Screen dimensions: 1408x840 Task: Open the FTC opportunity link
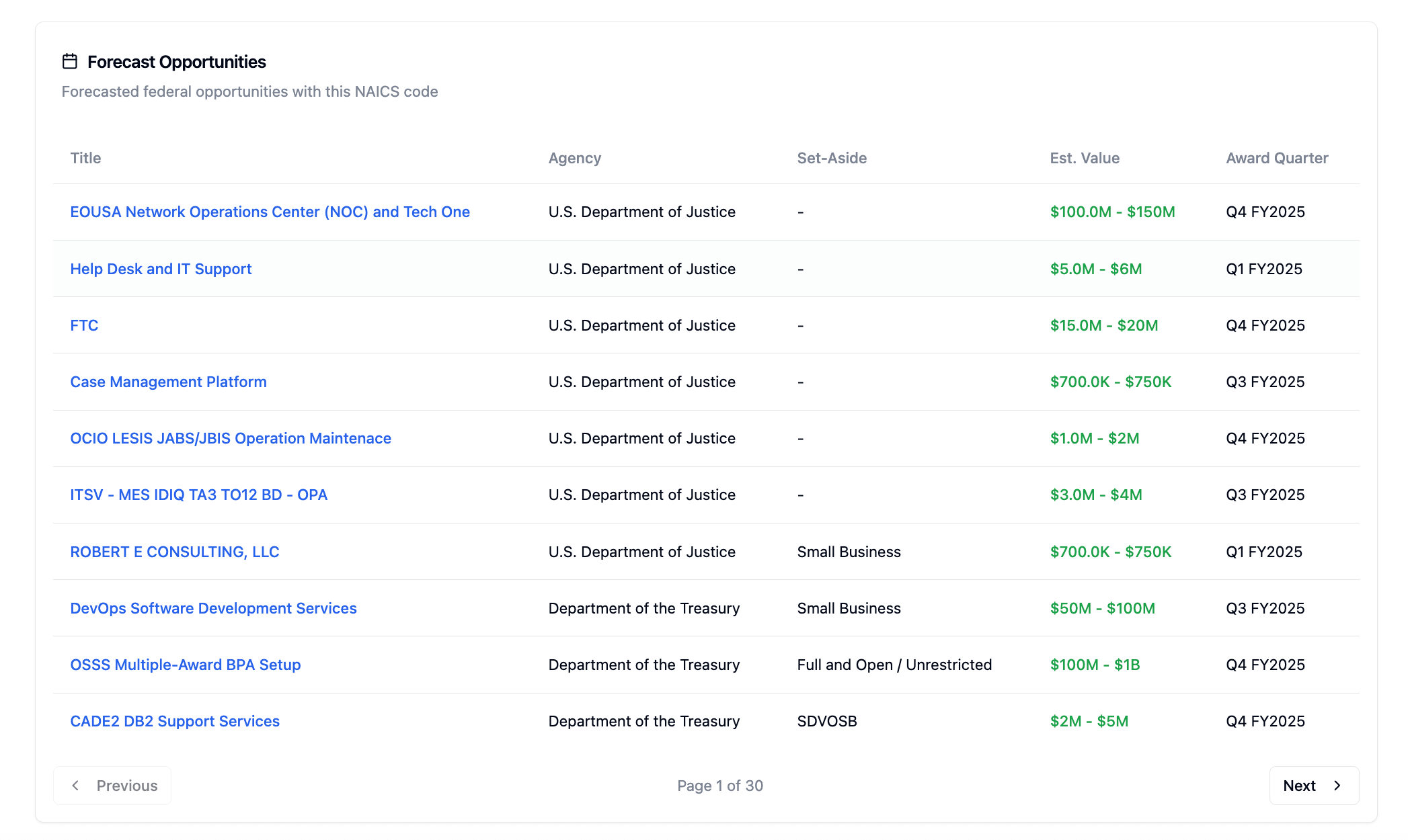(x=84, y=325)
